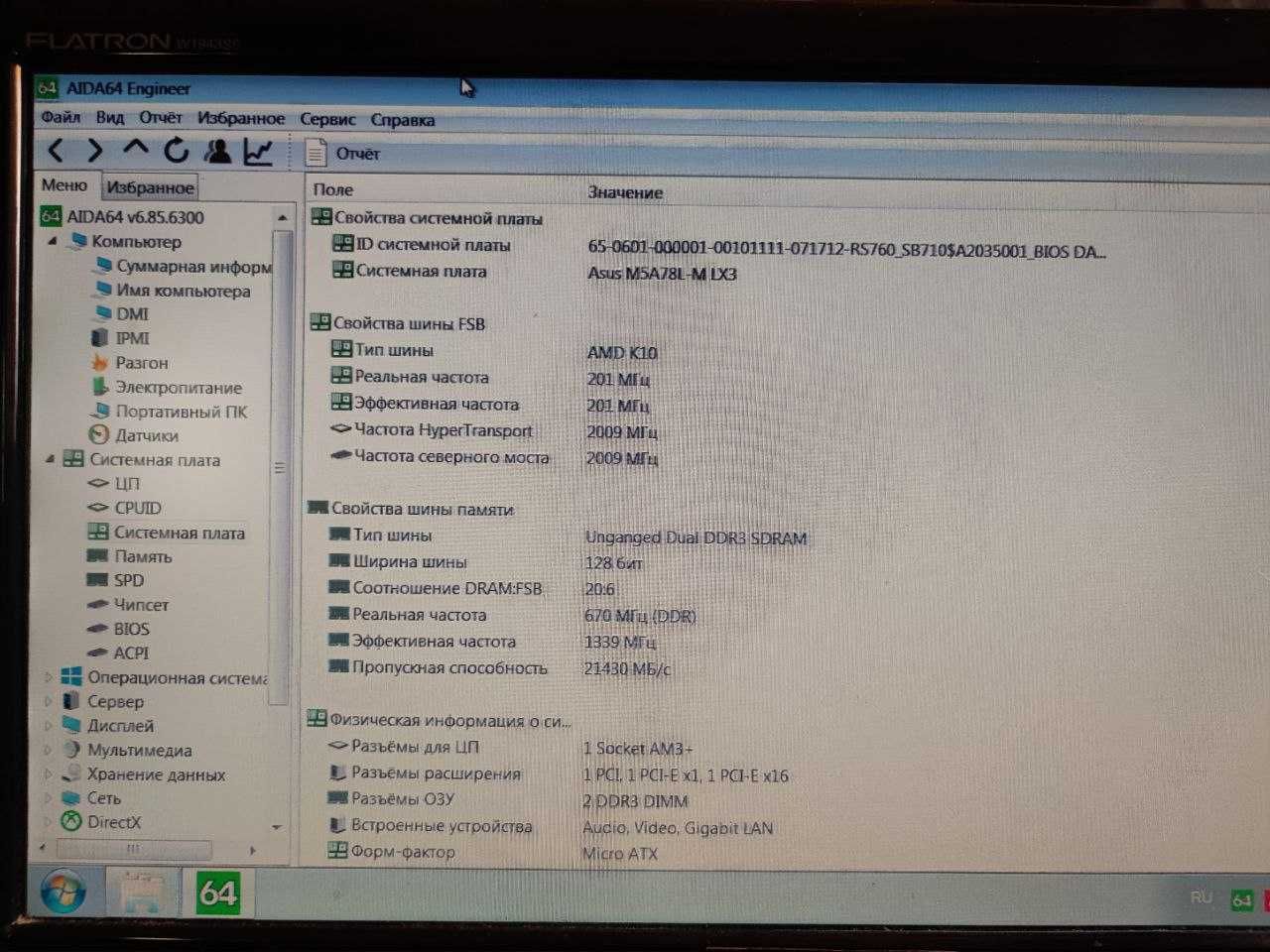Open the Вид menu
This screenshot has width=1270, height=952.
[110, 117]
